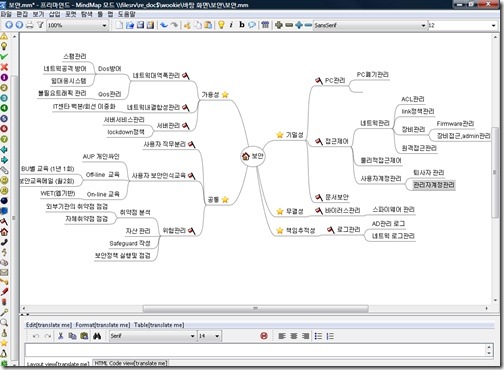Image resolution: width=504 pixels, height=370 pixels.
Task: Click the filter funnel icon
Action: tap(40, 25)
